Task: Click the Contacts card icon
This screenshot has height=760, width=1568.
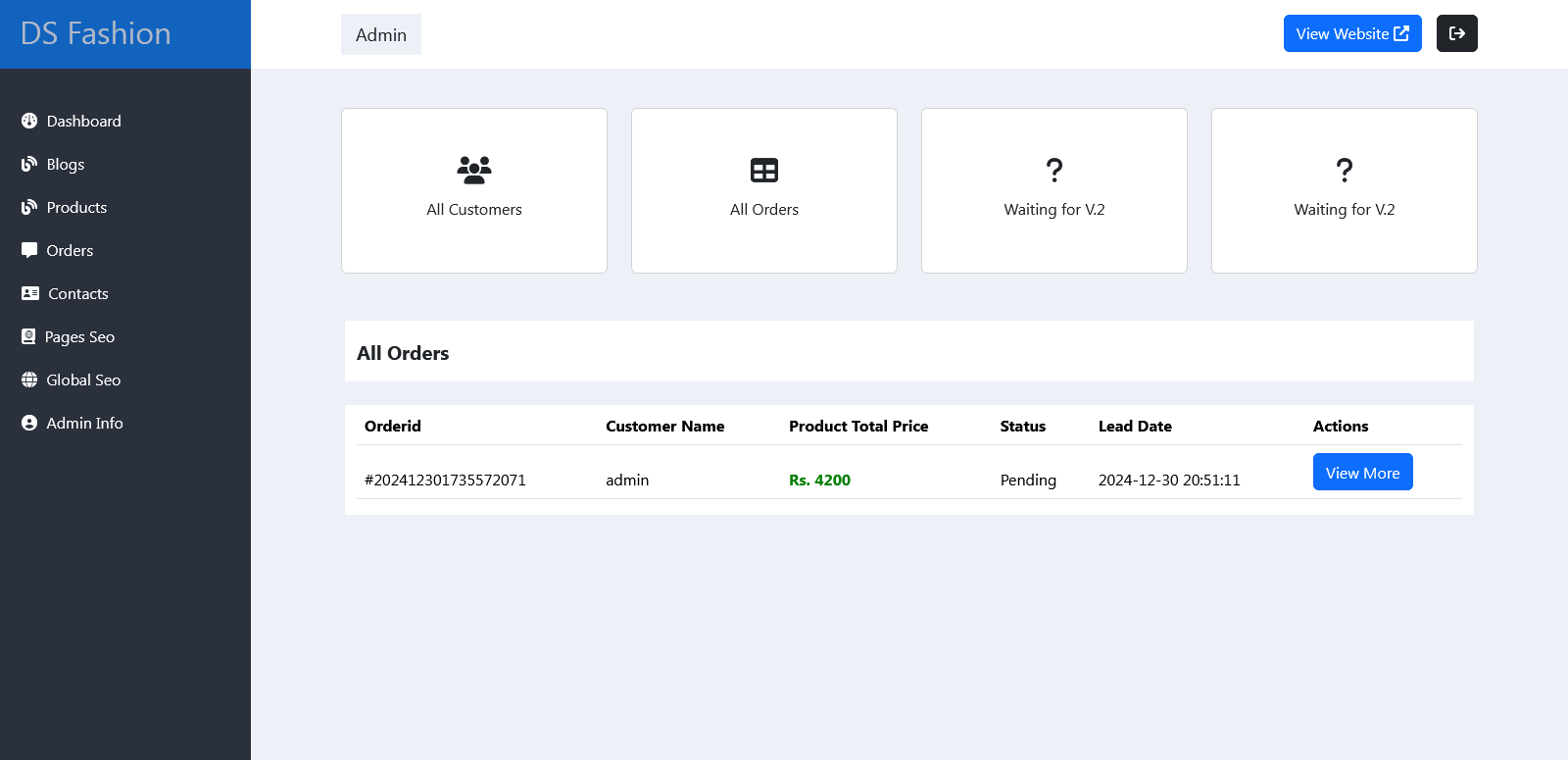Action: click(x=30, y=293)
